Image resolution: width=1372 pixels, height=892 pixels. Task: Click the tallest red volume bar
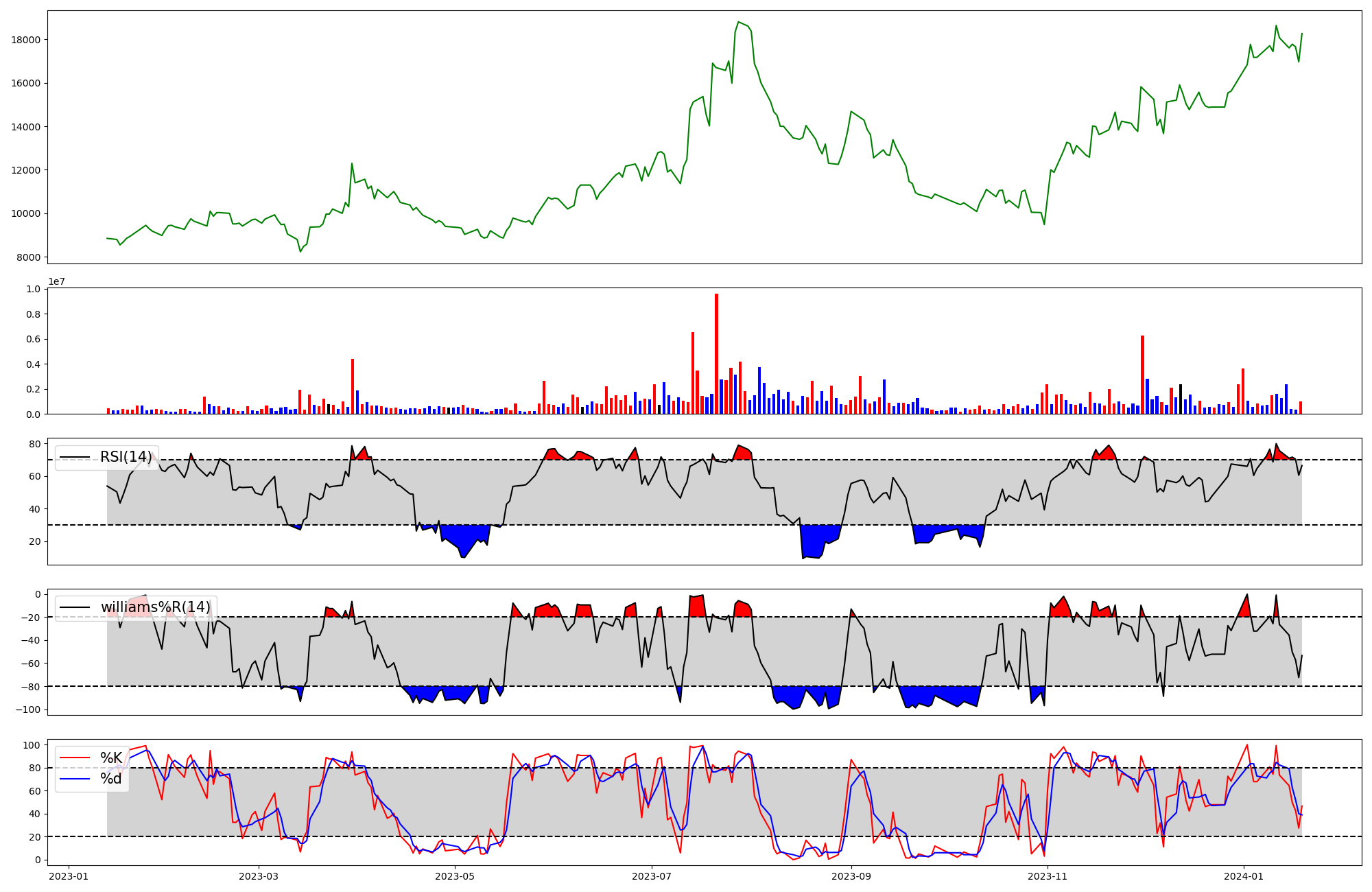tap(716, 354)
